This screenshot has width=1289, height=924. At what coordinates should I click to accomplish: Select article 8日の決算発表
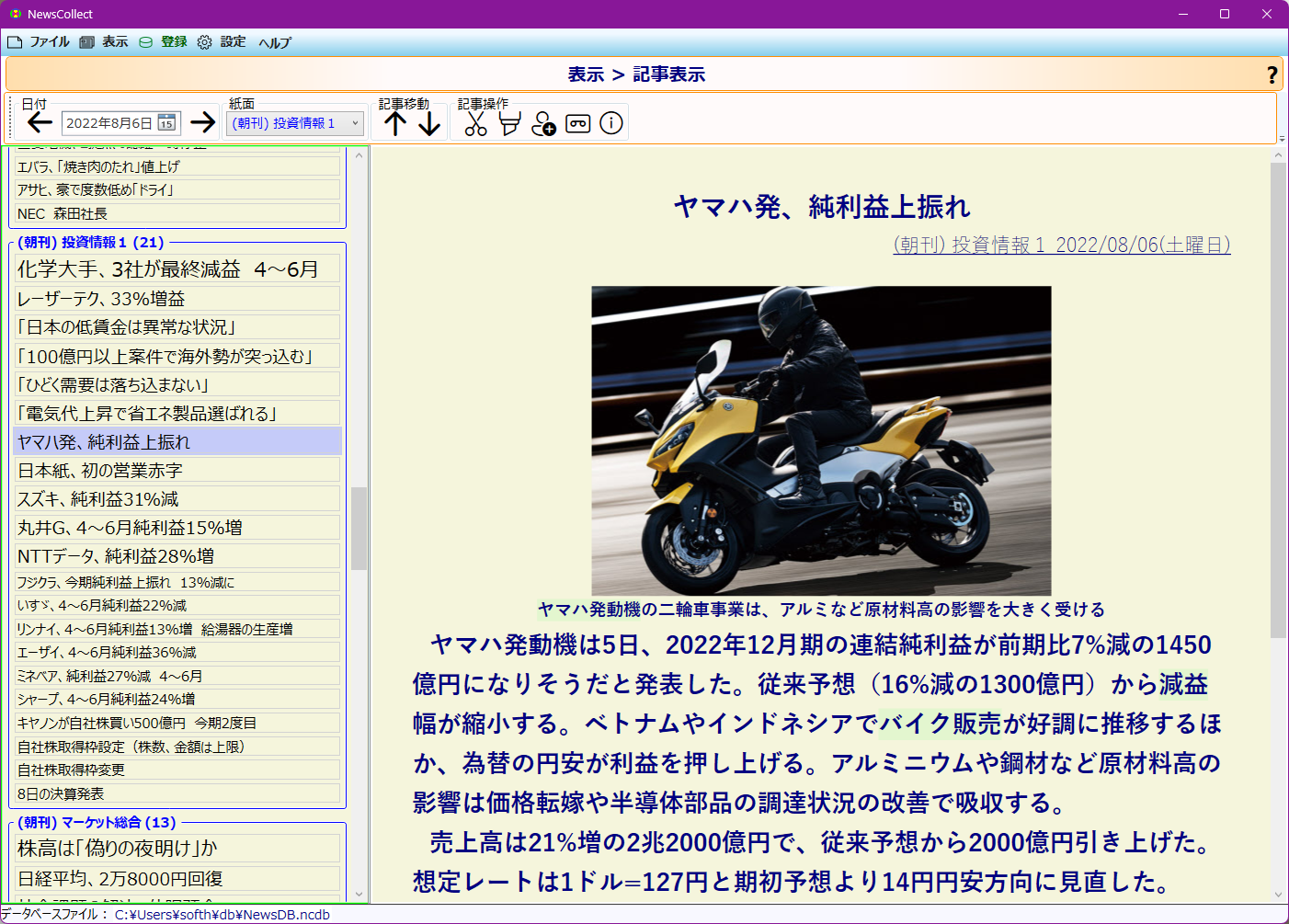coord(177,793)
